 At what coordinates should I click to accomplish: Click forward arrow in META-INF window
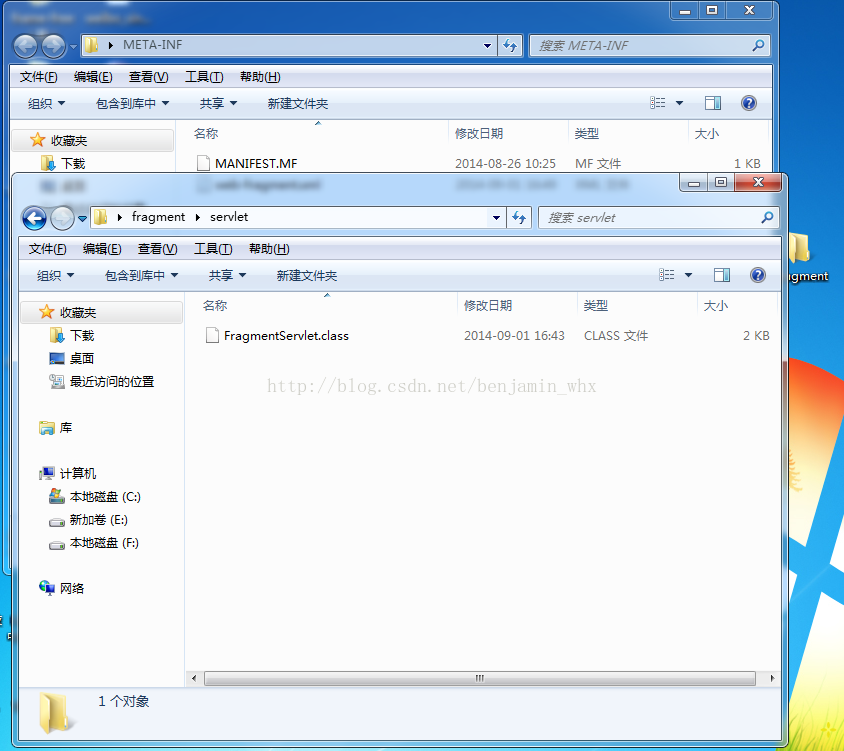pyautogui.click(x=53, y=46)
